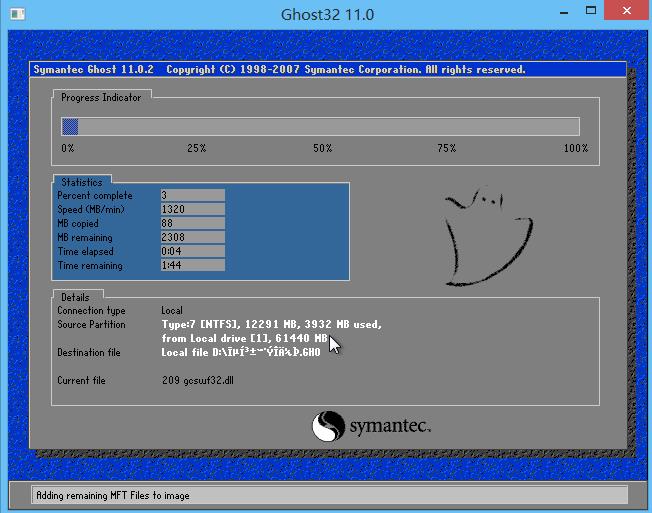
Task: Click the Percent complete label
Action: click(x=95, y=195)
